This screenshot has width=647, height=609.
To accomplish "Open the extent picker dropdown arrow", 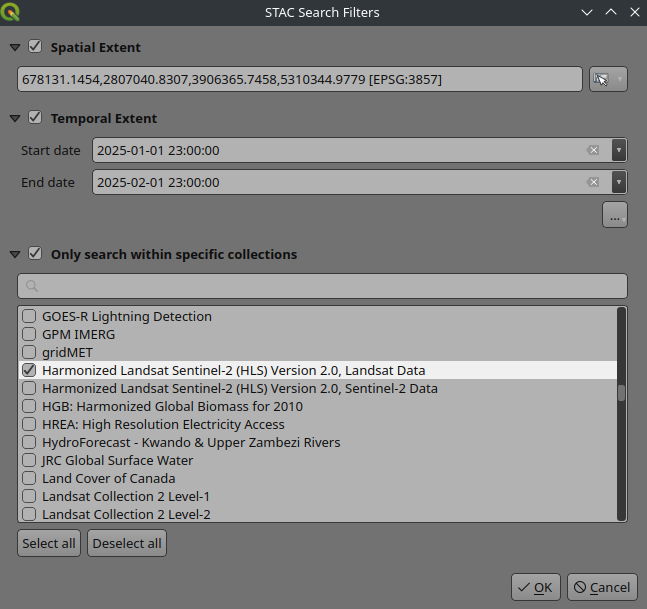I will [619, 79].
